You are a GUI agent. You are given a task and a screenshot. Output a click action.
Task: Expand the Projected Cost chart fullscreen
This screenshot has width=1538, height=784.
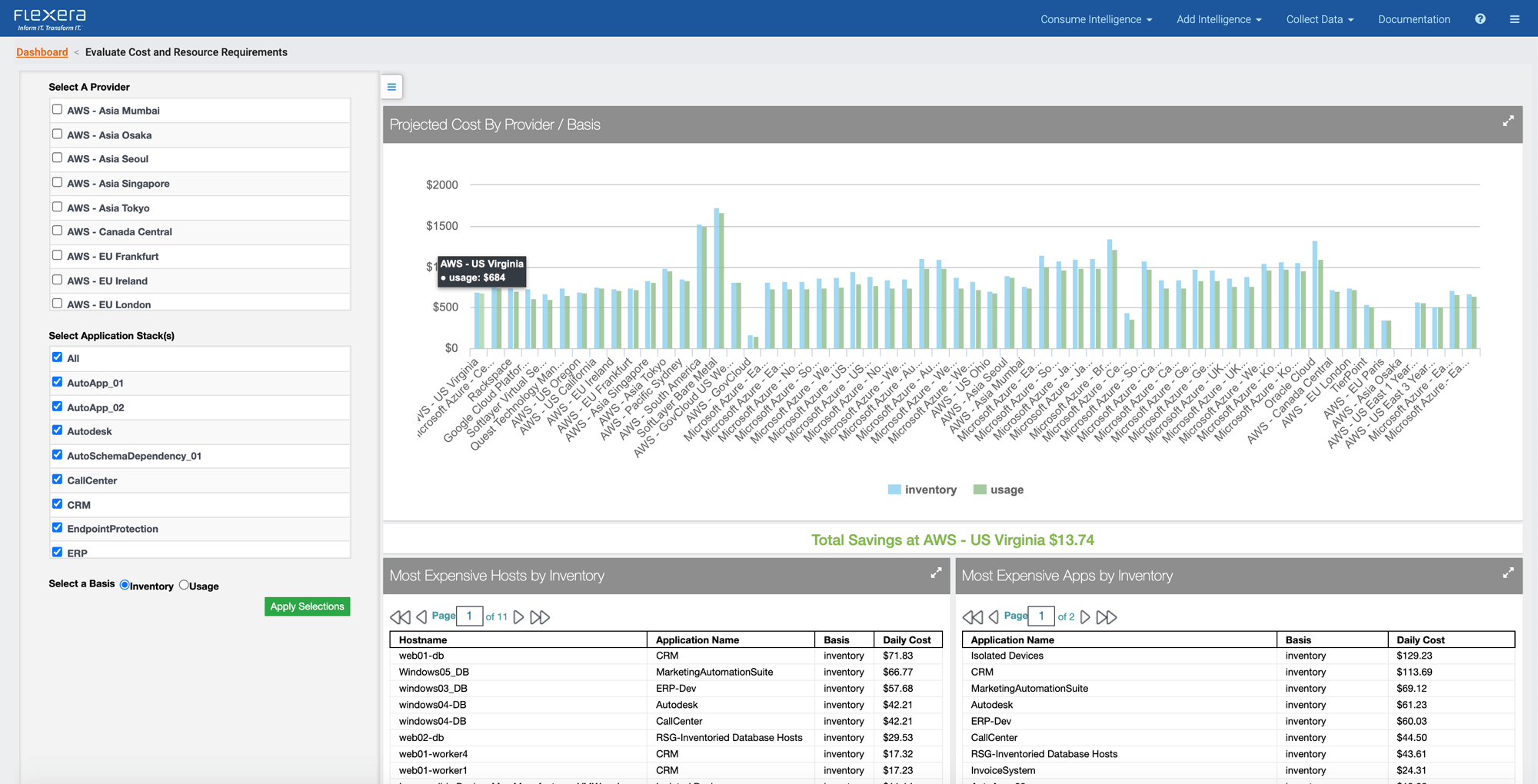click(1508, 121)
